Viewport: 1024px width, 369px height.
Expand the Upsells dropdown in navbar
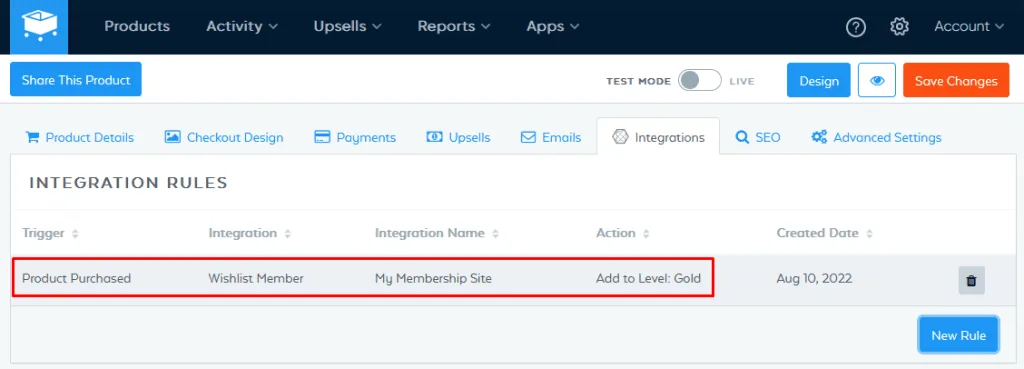347,27
